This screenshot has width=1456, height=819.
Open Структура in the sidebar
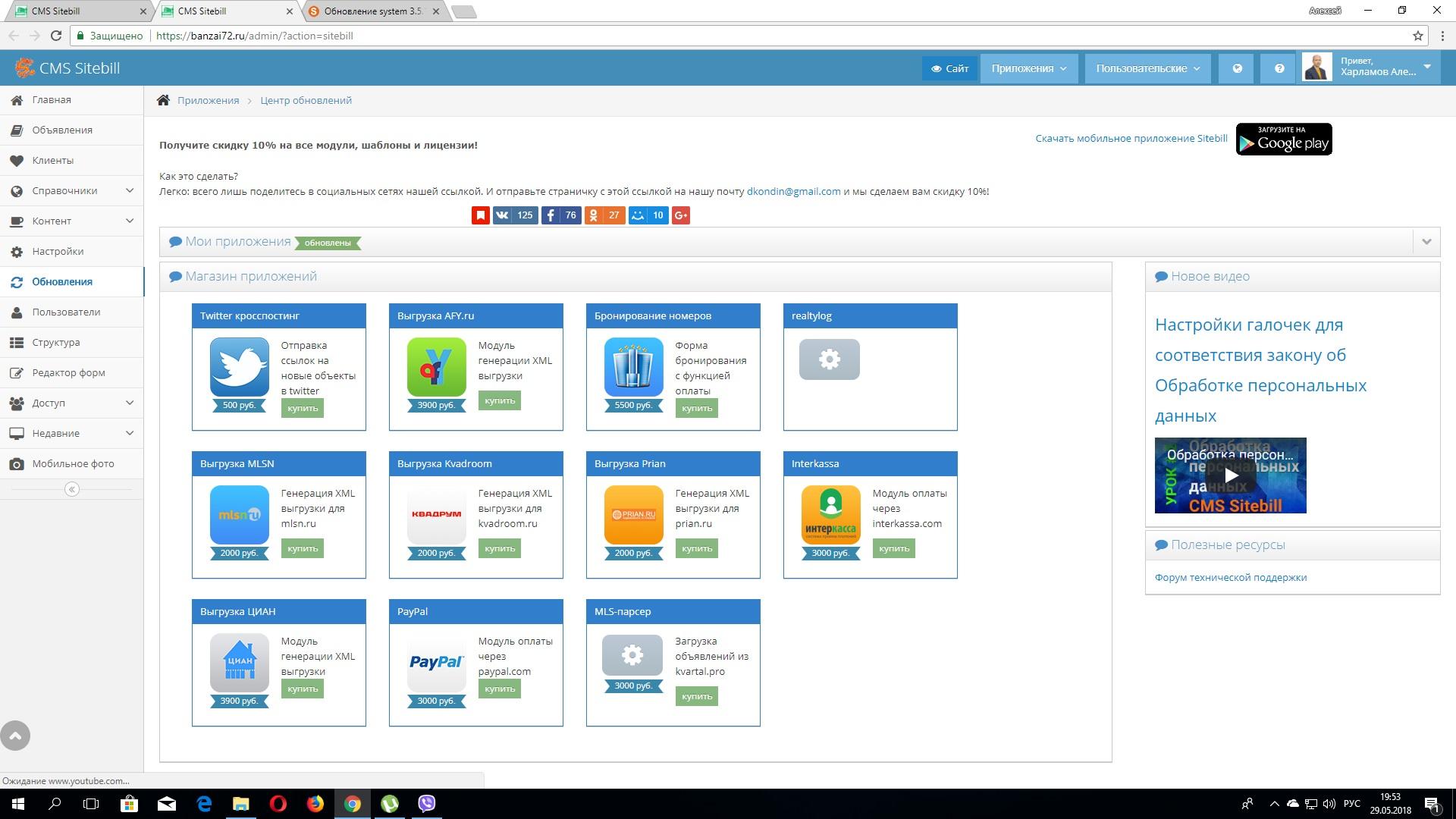click(x=72, y=342)
